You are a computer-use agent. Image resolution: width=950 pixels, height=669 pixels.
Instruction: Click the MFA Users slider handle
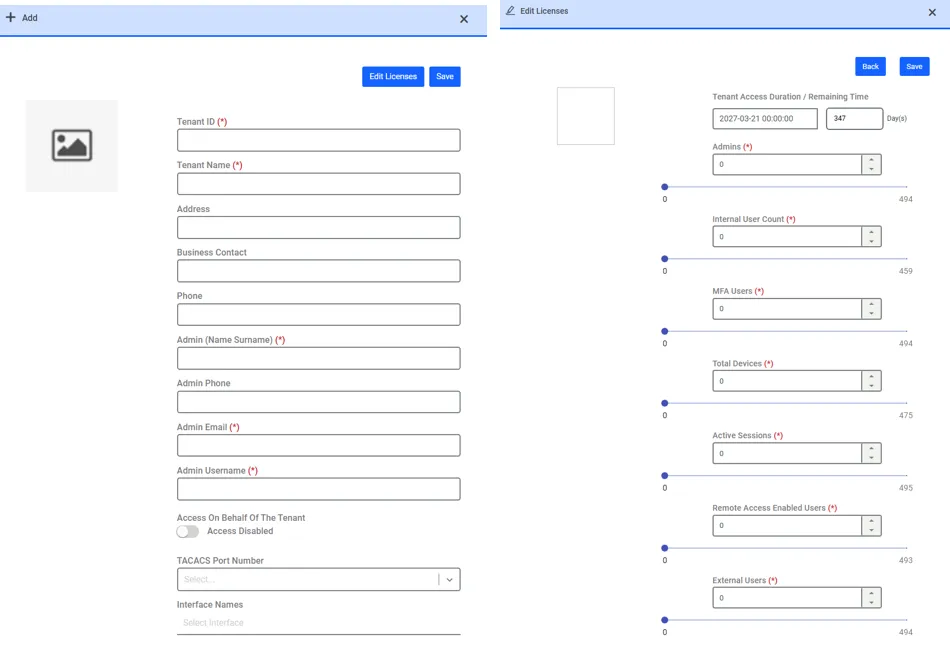point(665,331)
